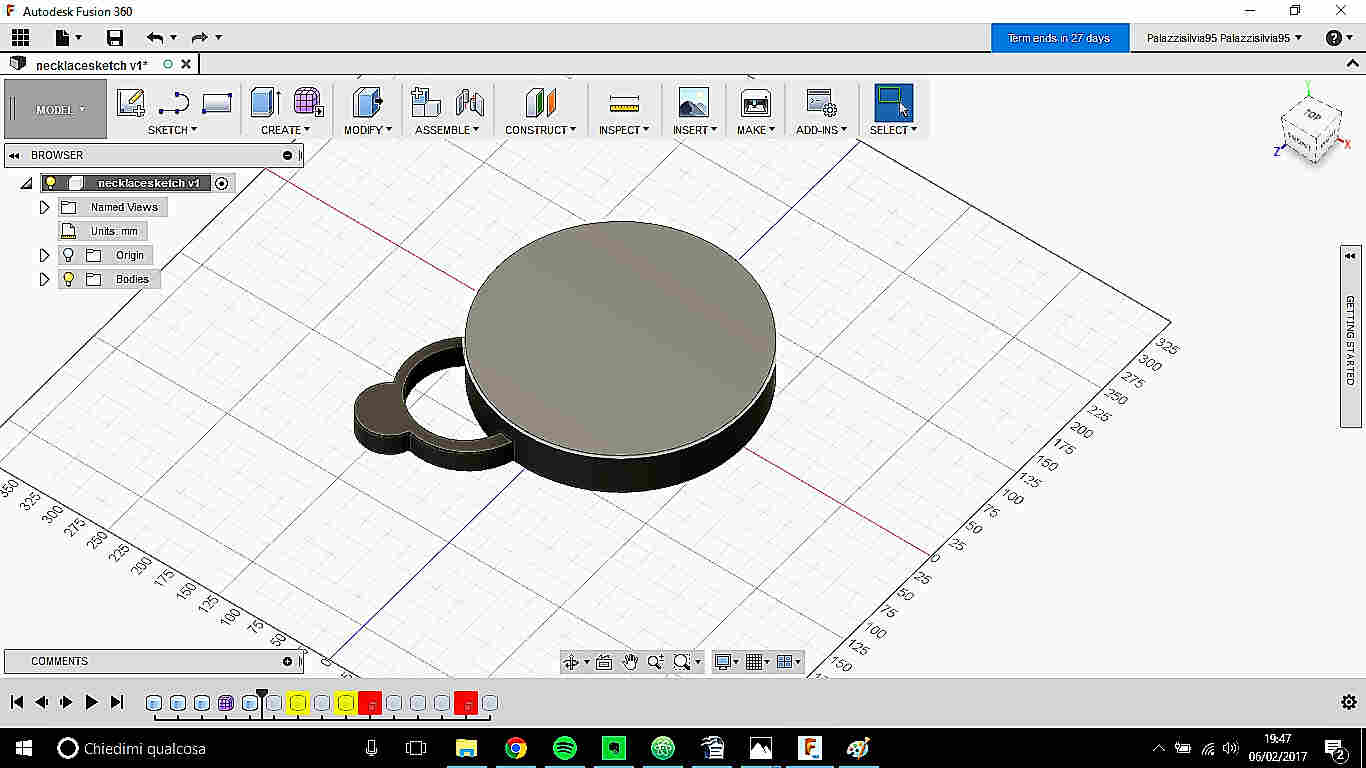Image resolution: width=1366 pixels, height=768 pixels.
Task: Click the timeline playhead marker
Action: (x=262, y=693)
